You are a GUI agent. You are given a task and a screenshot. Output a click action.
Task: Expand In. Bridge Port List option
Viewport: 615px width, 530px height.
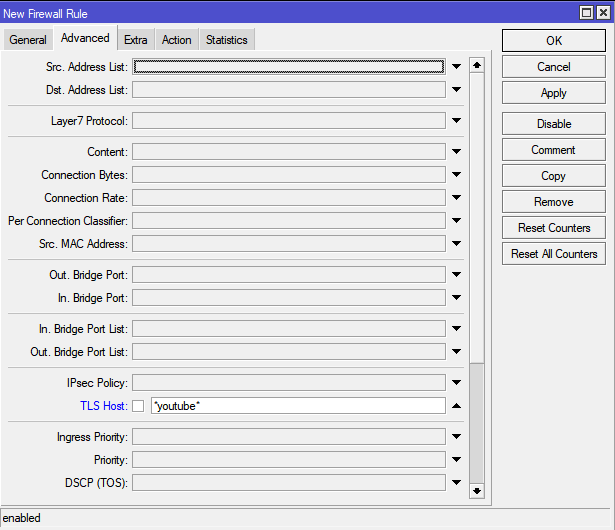(456, 328)
